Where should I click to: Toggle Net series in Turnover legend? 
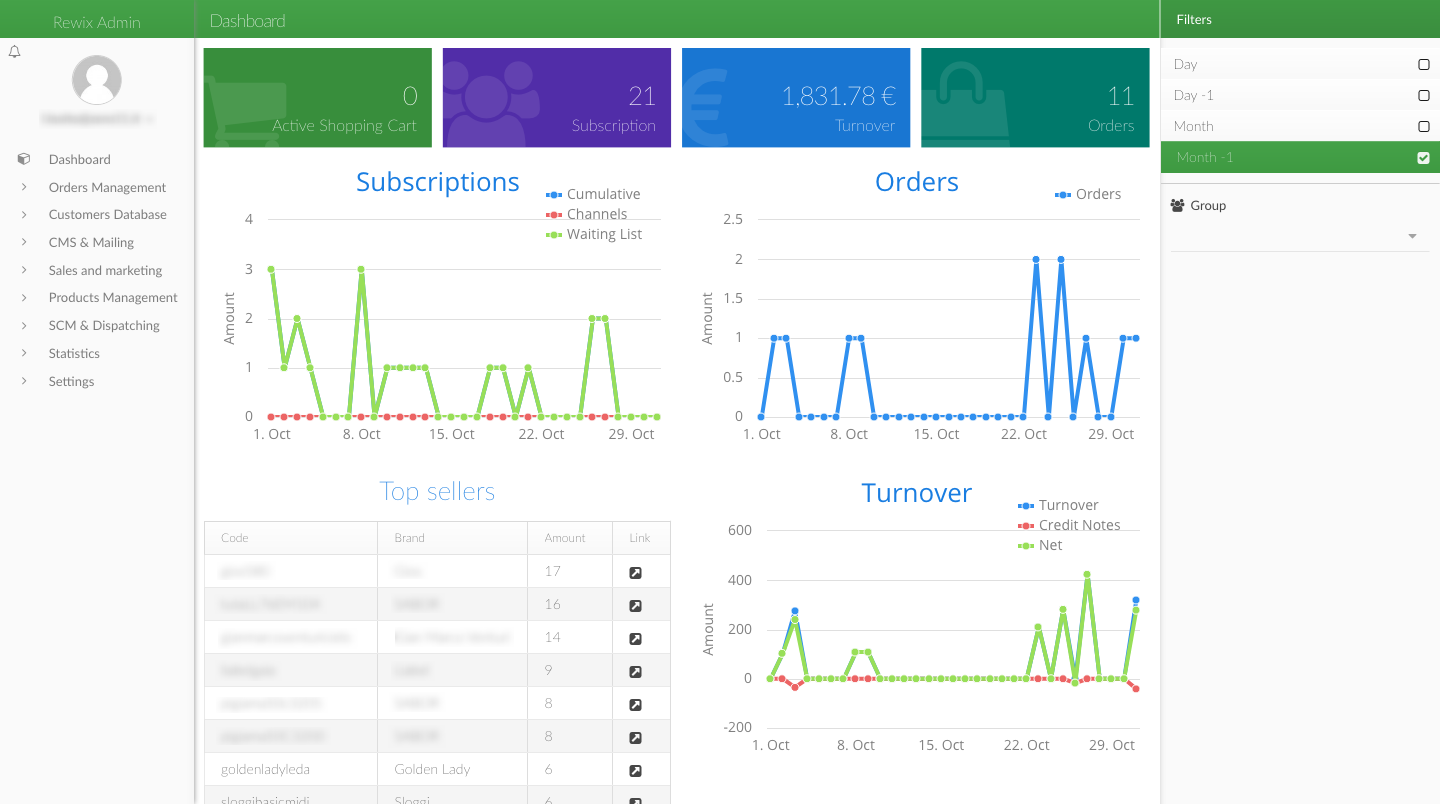pos(1040,545)
